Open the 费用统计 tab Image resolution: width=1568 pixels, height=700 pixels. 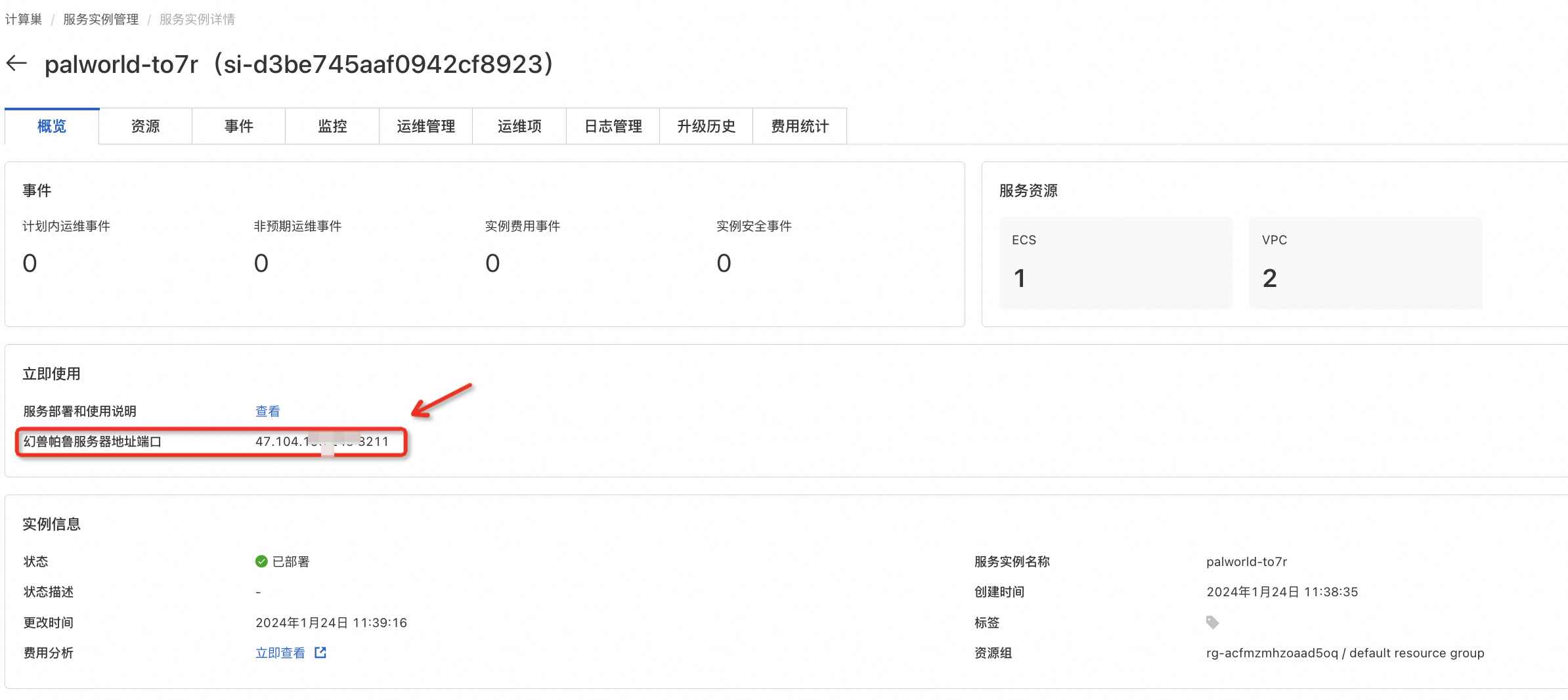point(799,126)
